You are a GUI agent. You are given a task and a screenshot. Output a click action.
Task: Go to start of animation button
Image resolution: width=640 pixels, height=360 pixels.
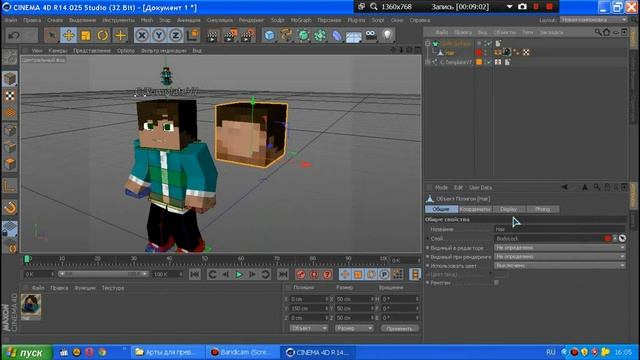tap(195, 275)
